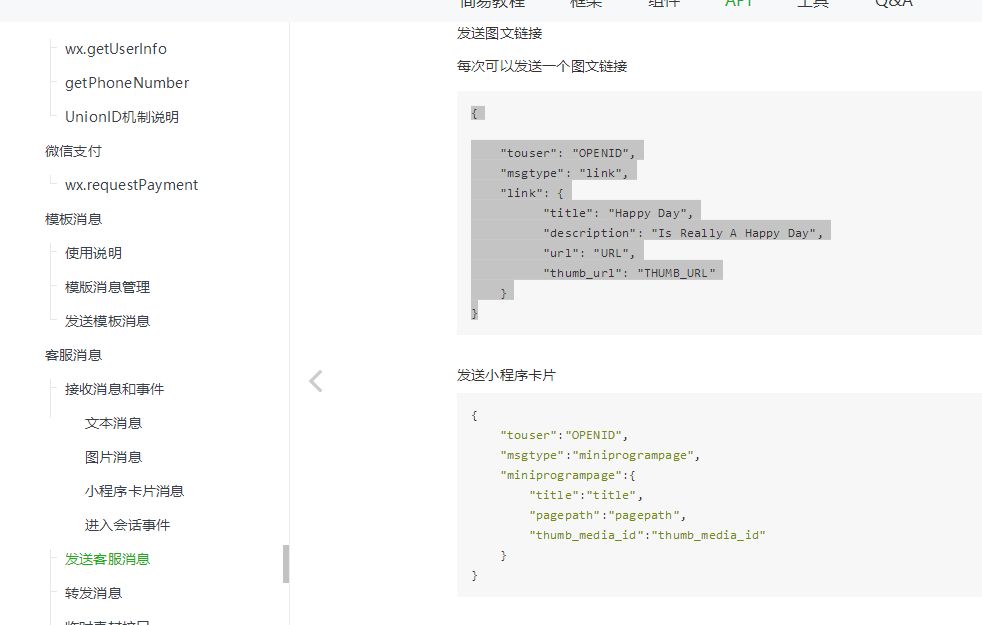
Task: Select the 模板消息 section heading
Action: coord(73,219)
